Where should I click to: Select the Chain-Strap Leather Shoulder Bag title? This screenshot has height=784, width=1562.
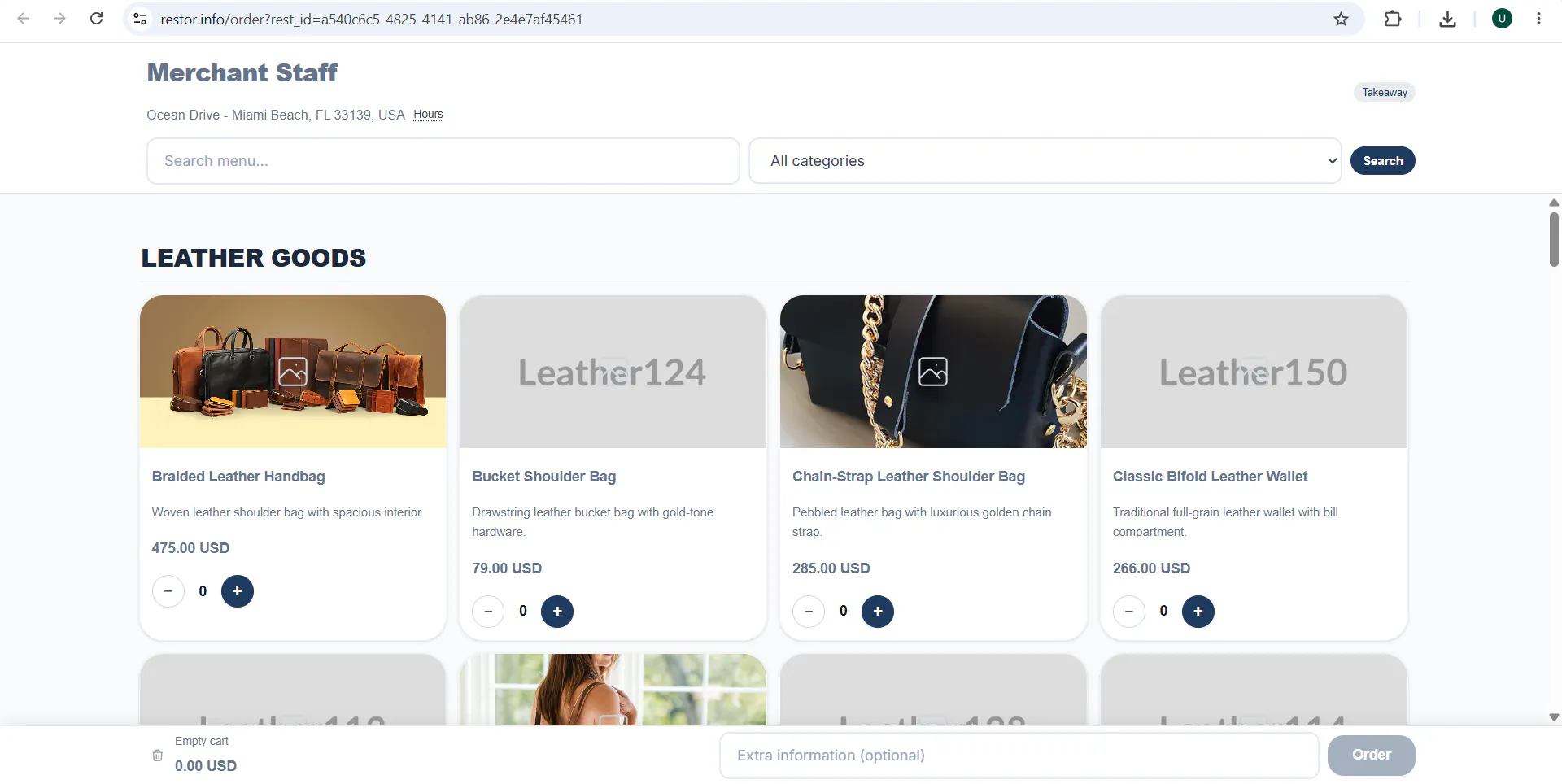point(909,477)
